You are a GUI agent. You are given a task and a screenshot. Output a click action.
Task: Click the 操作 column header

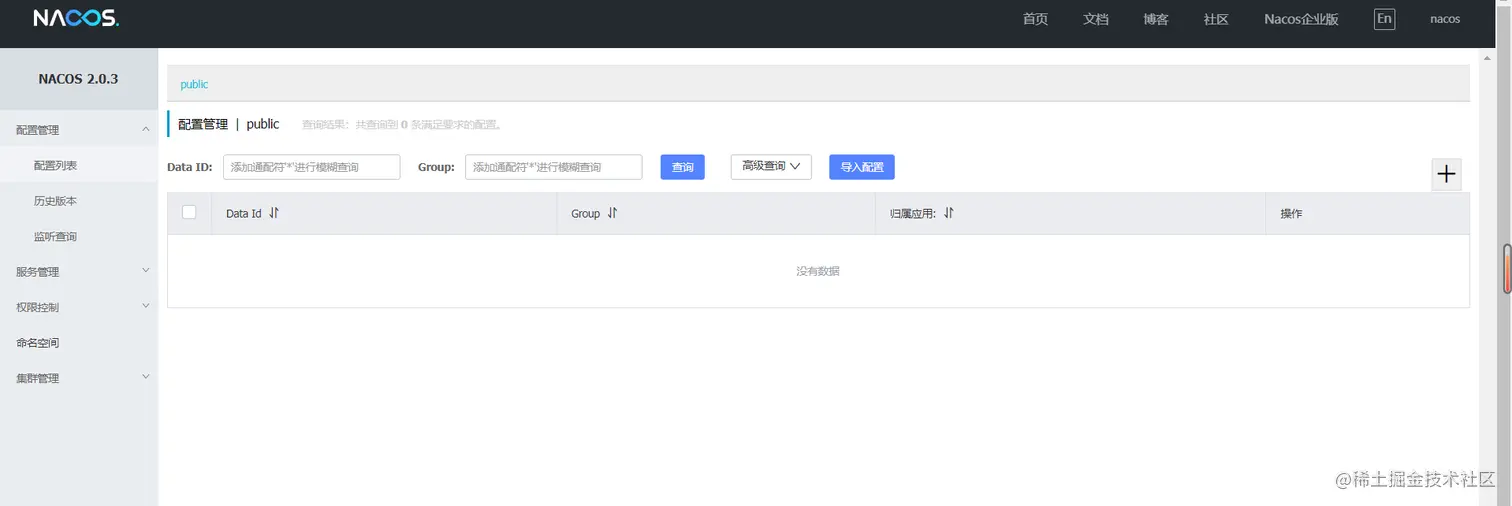[x=1291, y=214]
